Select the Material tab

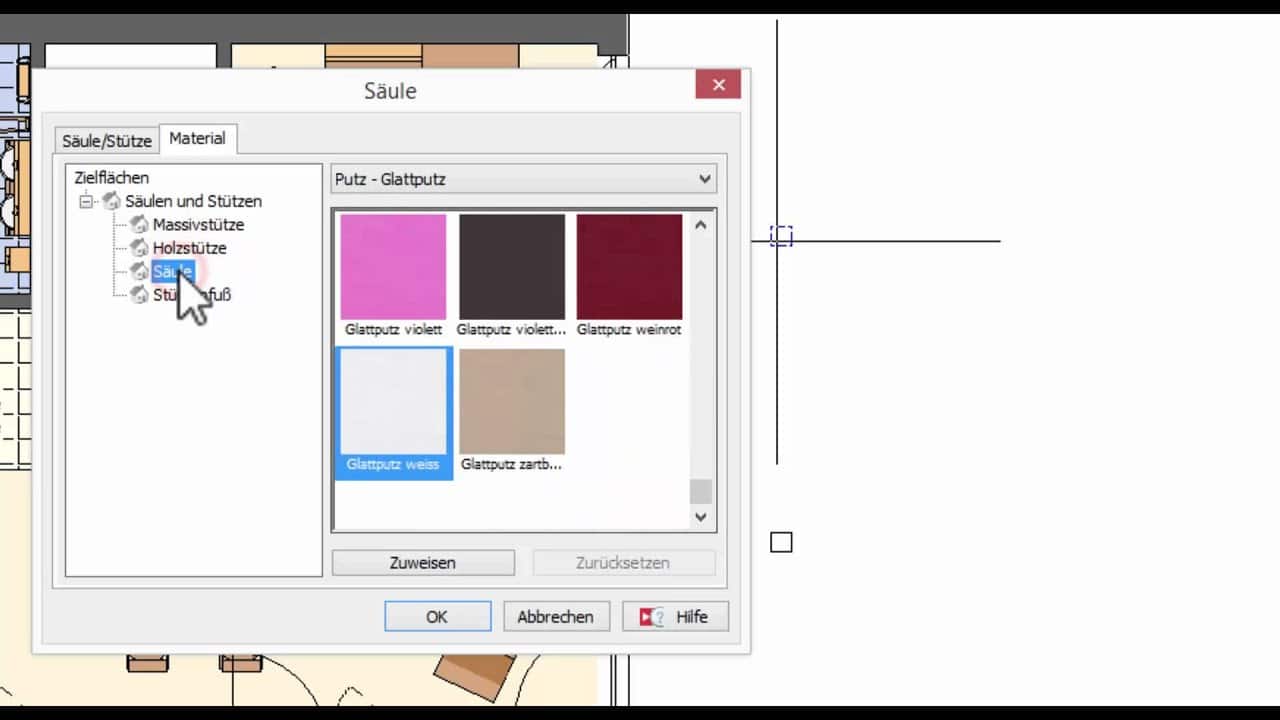197,138
